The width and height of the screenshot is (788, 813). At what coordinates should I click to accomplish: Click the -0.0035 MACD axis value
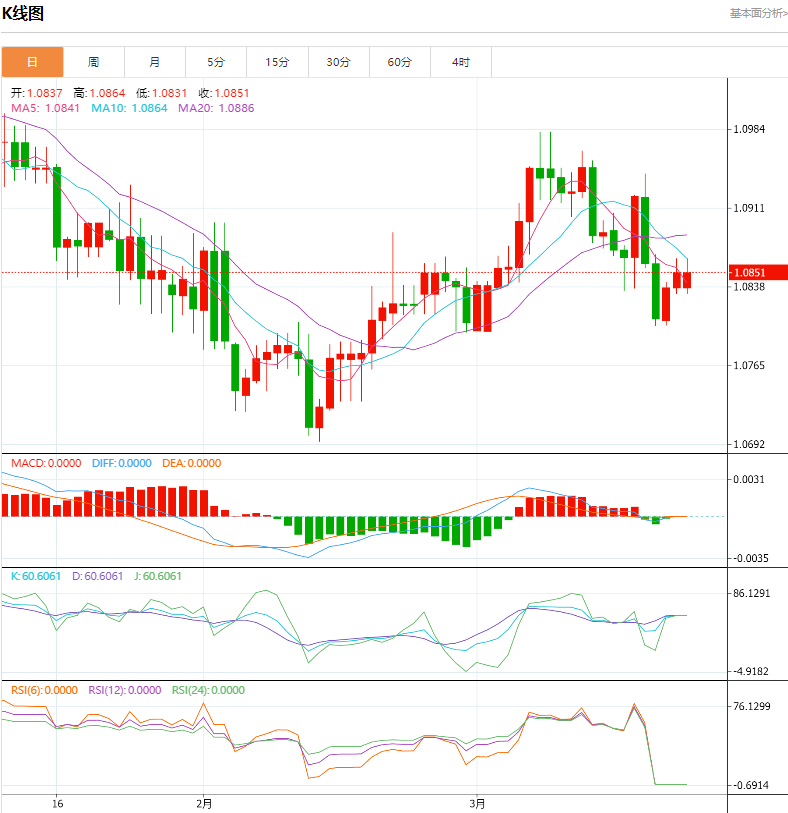(x=751, y=558)
